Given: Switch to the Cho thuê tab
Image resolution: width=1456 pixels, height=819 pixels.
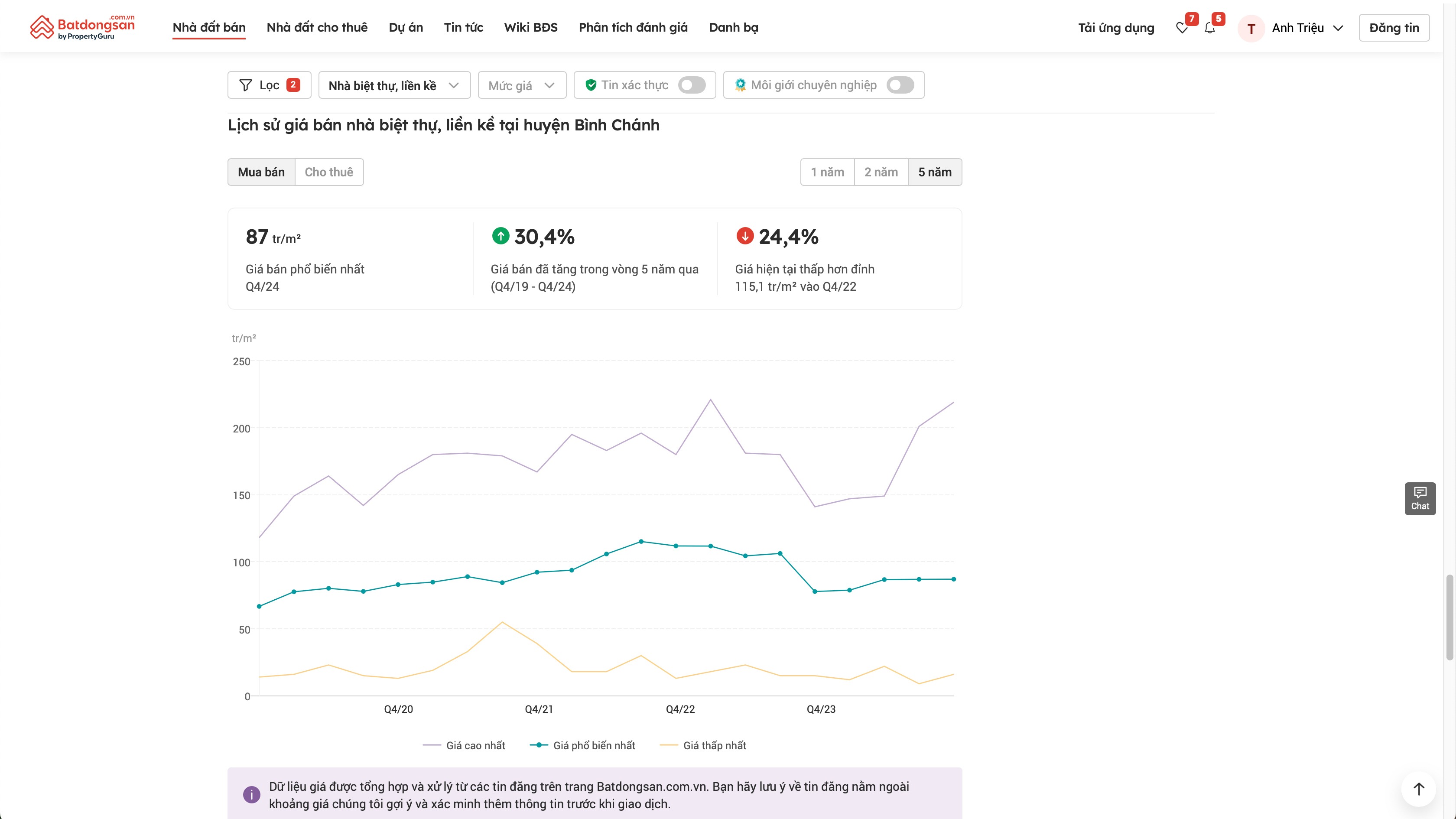Looking at the screenshot, I should (328, 172).
